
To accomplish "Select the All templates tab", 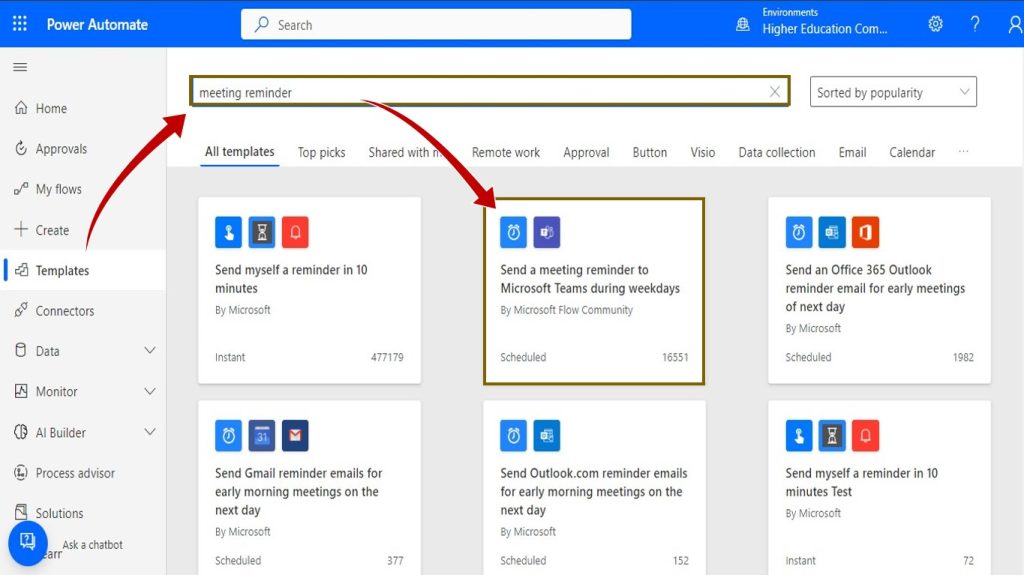I will pos(240,152).
